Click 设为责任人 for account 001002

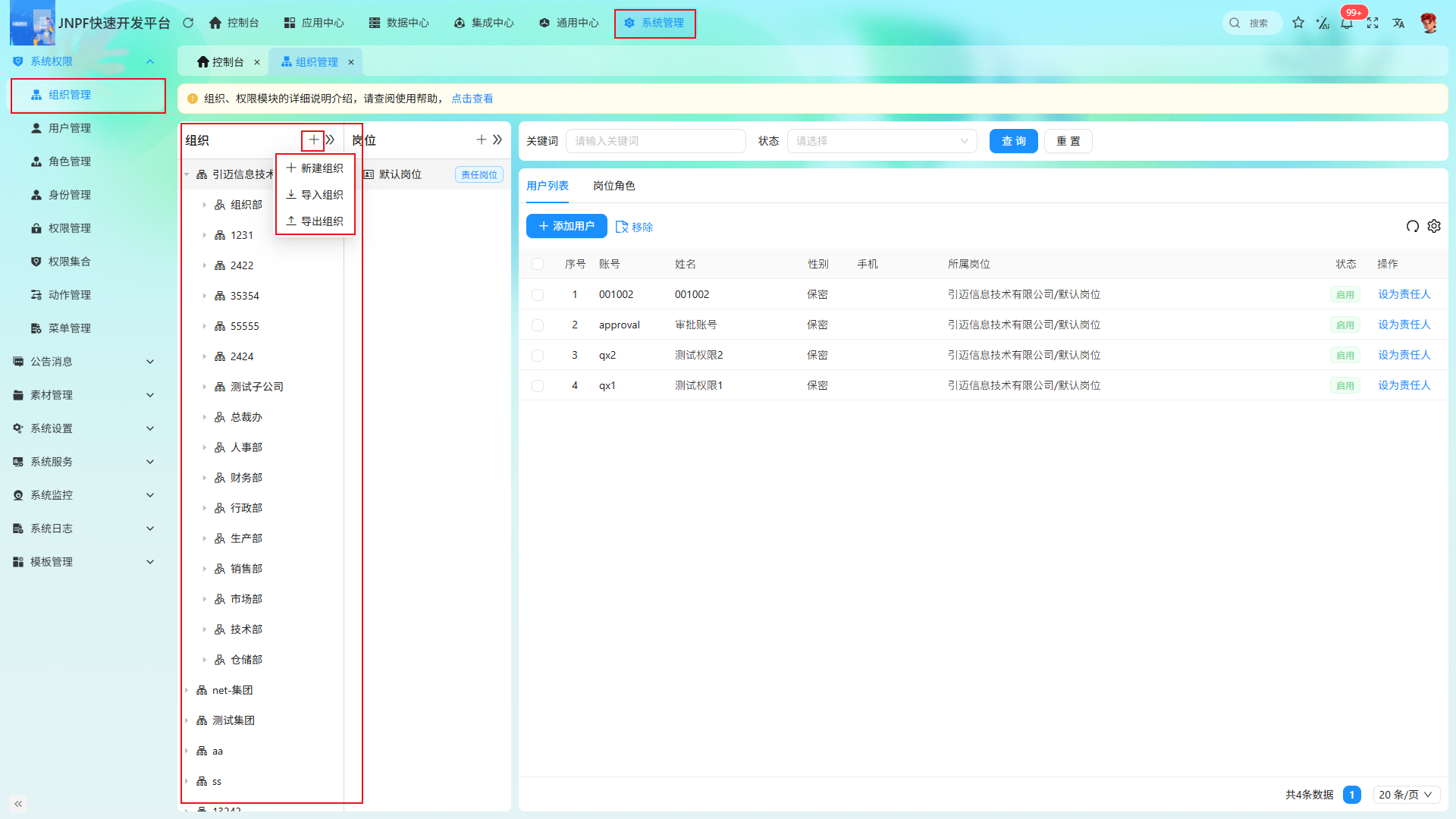(1404, 294)
